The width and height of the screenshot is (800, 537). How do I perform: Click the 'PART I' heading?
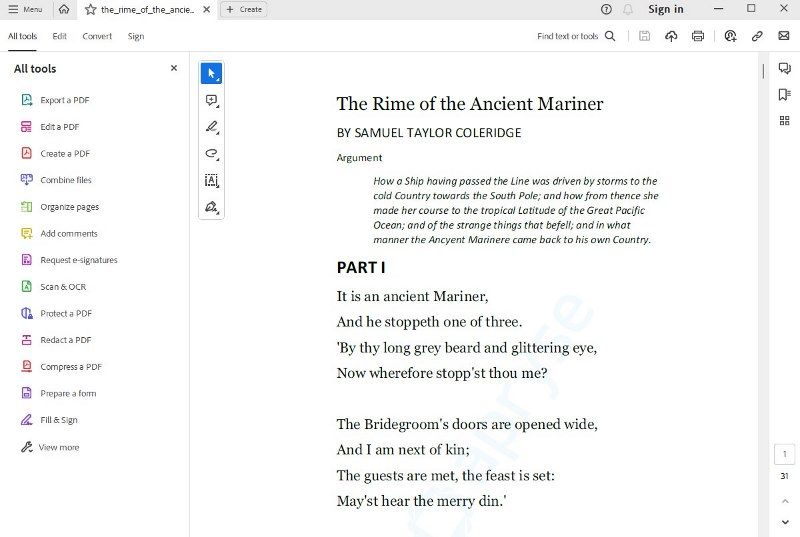point(361,267)
